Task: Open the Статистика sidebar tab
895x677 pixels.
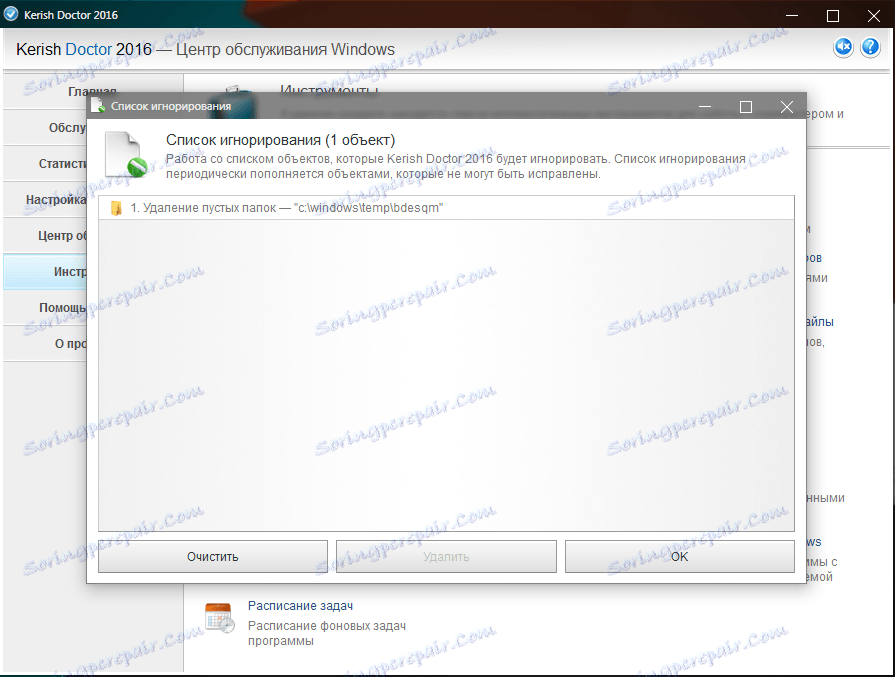Action: 46,163
